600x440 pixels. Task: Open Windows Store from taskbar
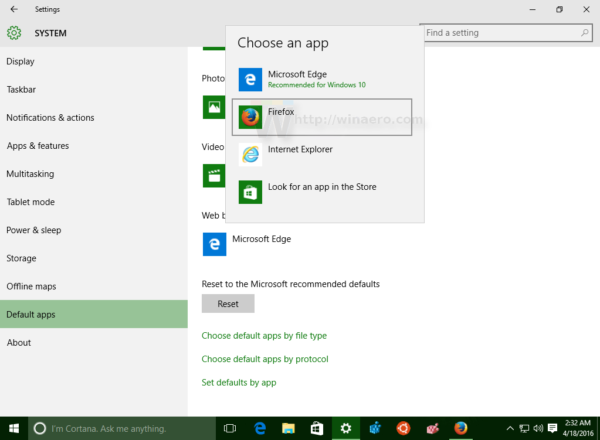(x=317, y=429)
